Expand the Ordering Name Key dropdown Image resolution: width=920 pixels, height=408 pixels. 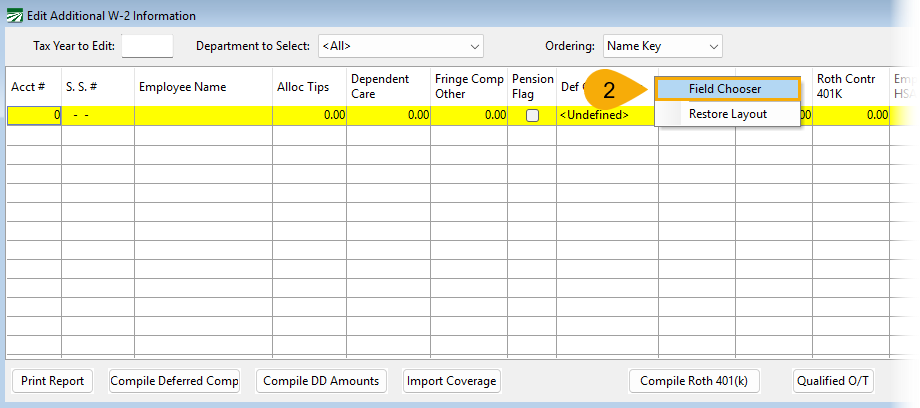point(662,46)
